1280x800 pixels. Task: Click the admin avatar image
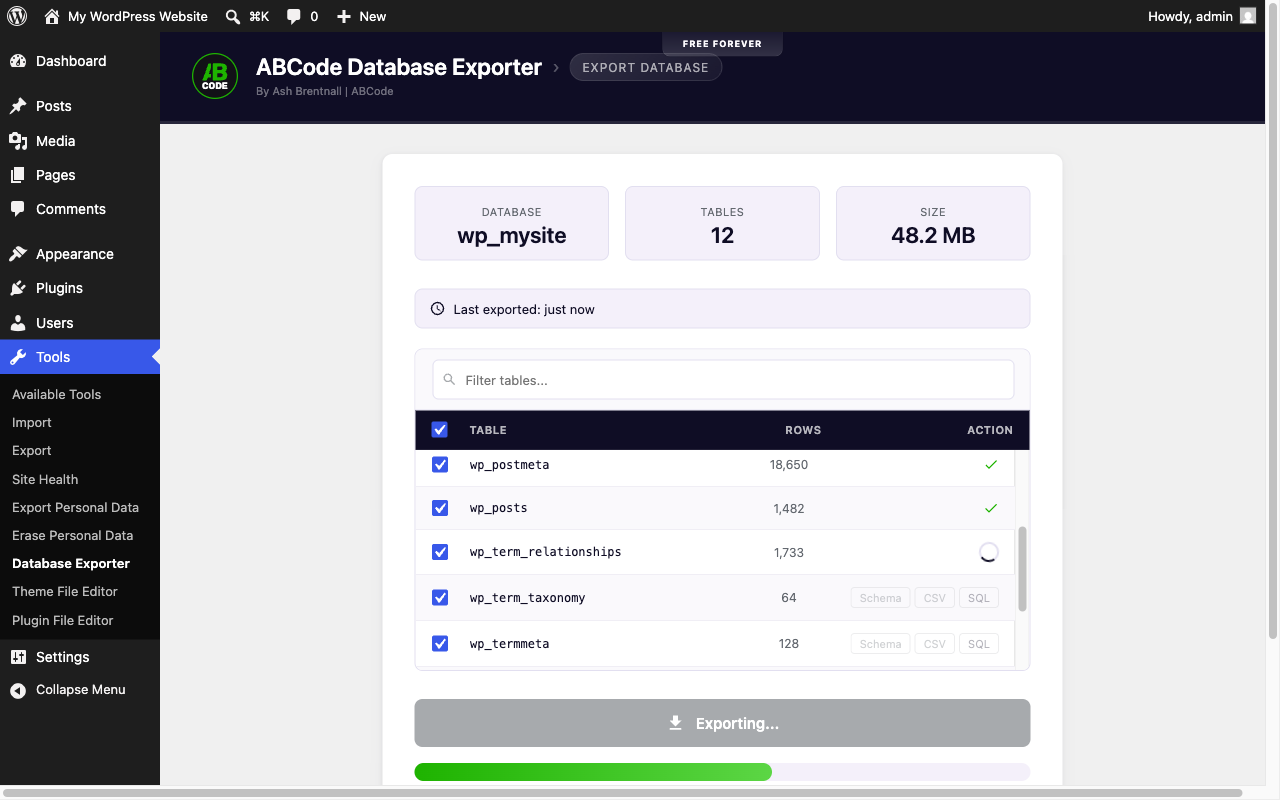click(x=1248, y=16)
